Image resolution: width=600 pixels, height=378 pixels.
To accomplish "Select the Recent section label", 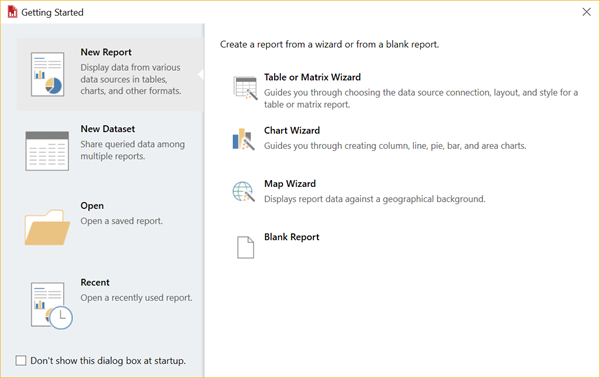I will (x=95, y=282).
